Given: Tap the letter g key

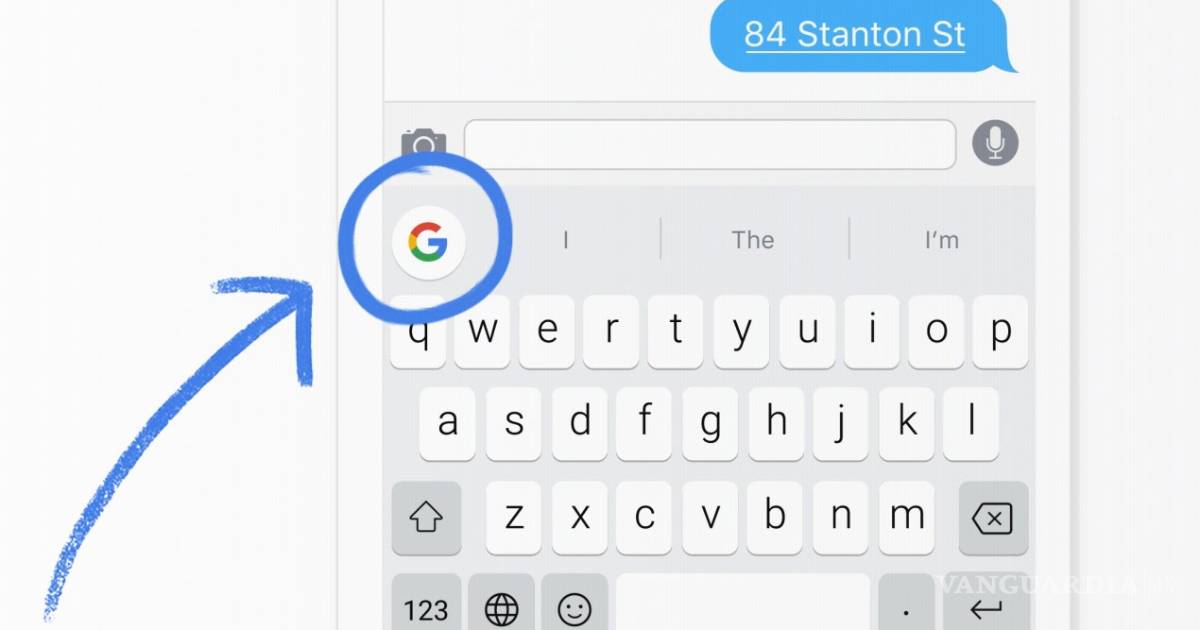Looking at the screenshot, I should (711, 424).
